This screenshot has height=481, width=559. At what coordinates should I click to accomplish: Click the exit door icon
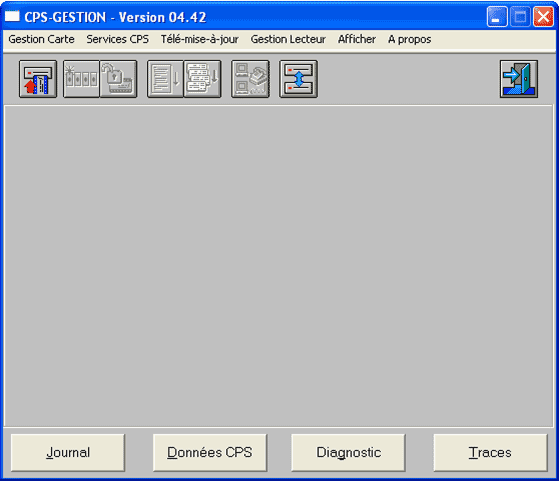pyautogui.click(x=519, y=79)
